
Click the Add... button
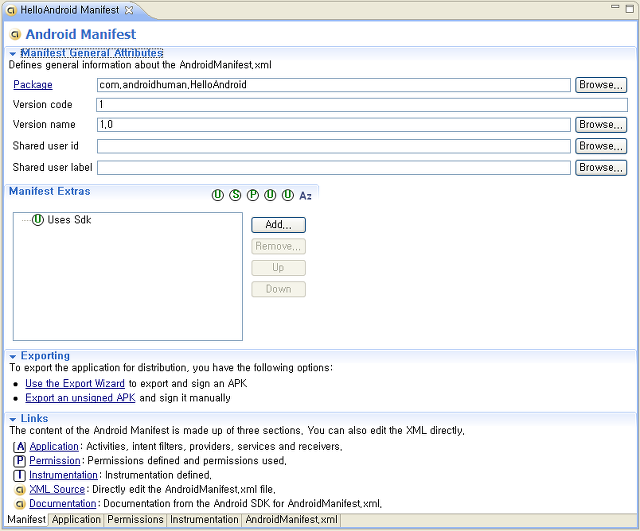pyautogui.click(x=278, y=225)
